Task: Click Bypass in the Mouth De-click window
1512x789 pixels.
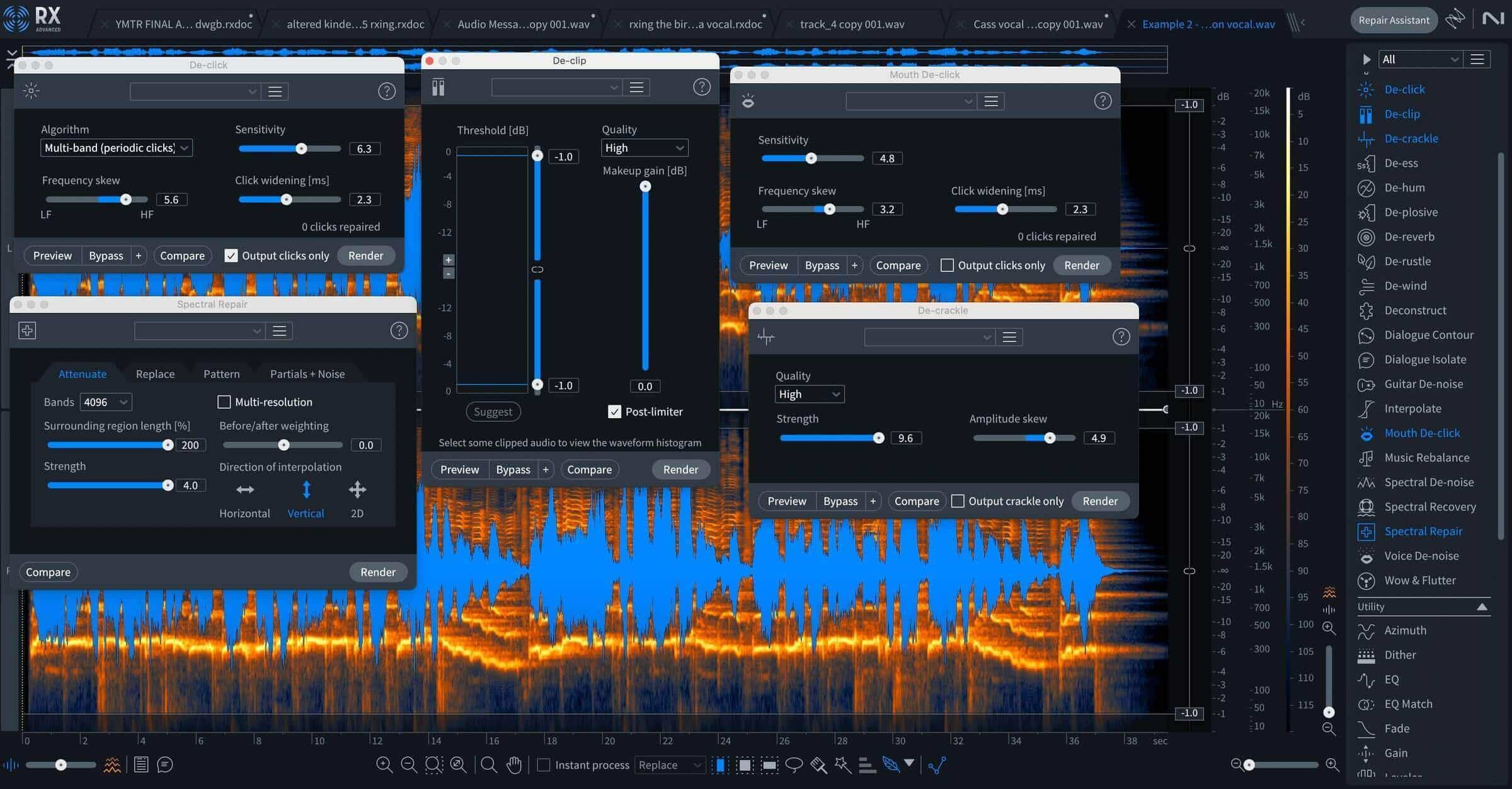Action: tap(822, 265)
